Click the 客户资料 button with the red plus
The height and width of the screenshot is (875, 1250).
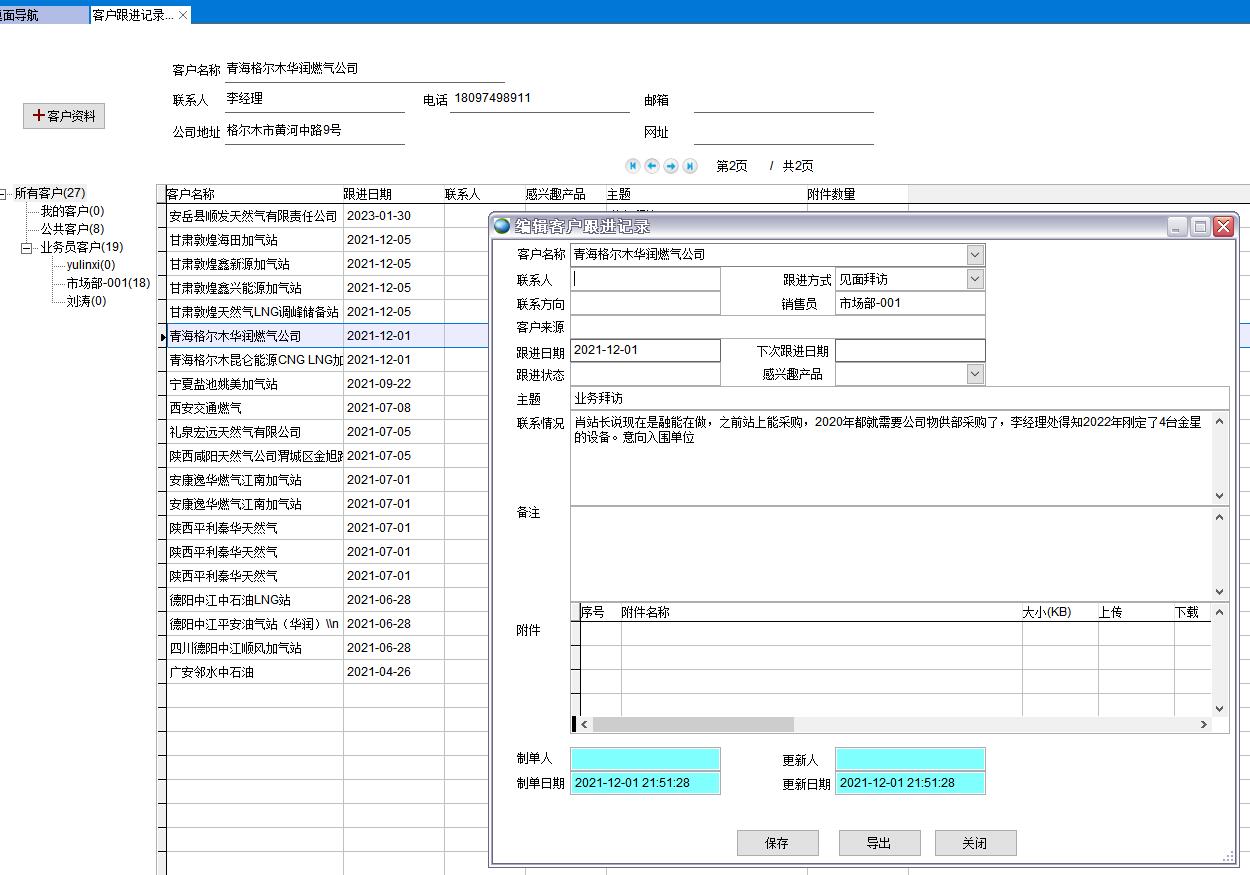pyautogui.click(x=64, y=116)
